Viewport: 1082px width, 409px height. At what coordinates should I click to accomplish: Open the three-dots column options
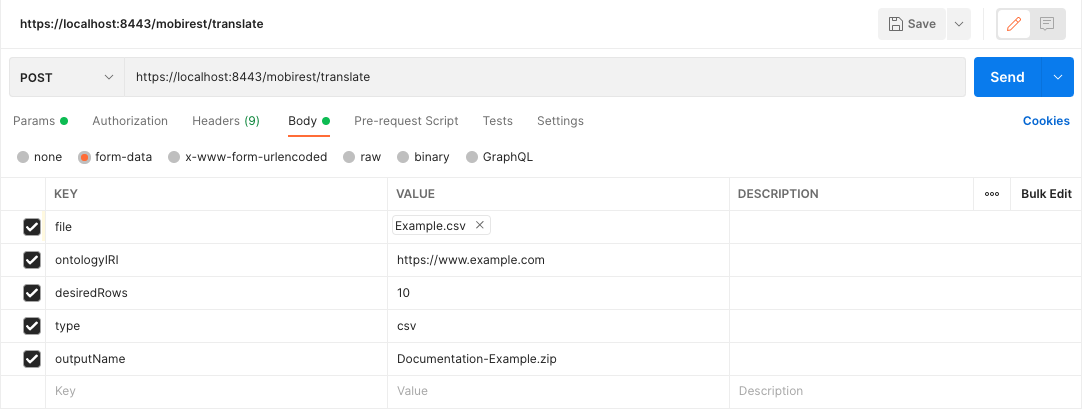pos(992,194)
